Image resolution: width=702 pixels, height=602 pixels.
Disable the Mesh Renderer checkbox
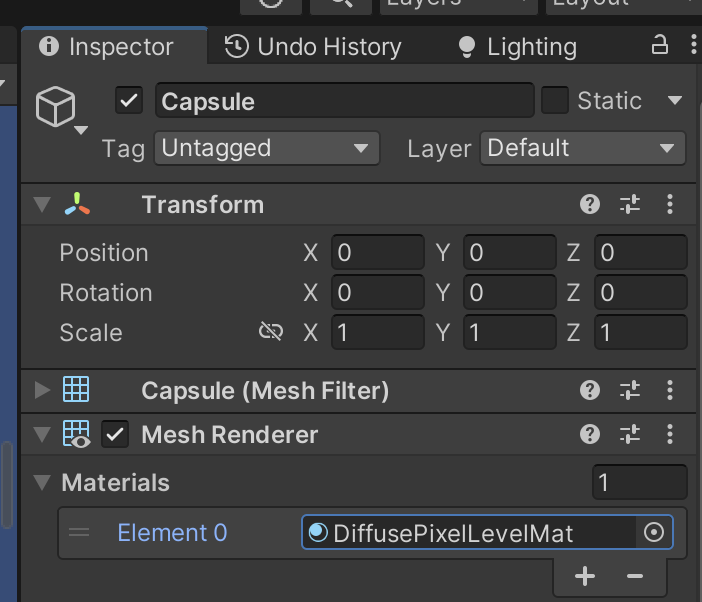pos(115,434)
